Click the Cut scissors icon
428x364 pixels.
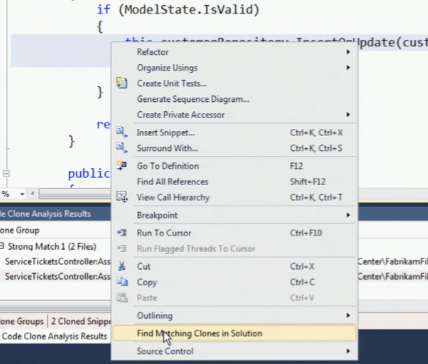(x=122, y=266)
